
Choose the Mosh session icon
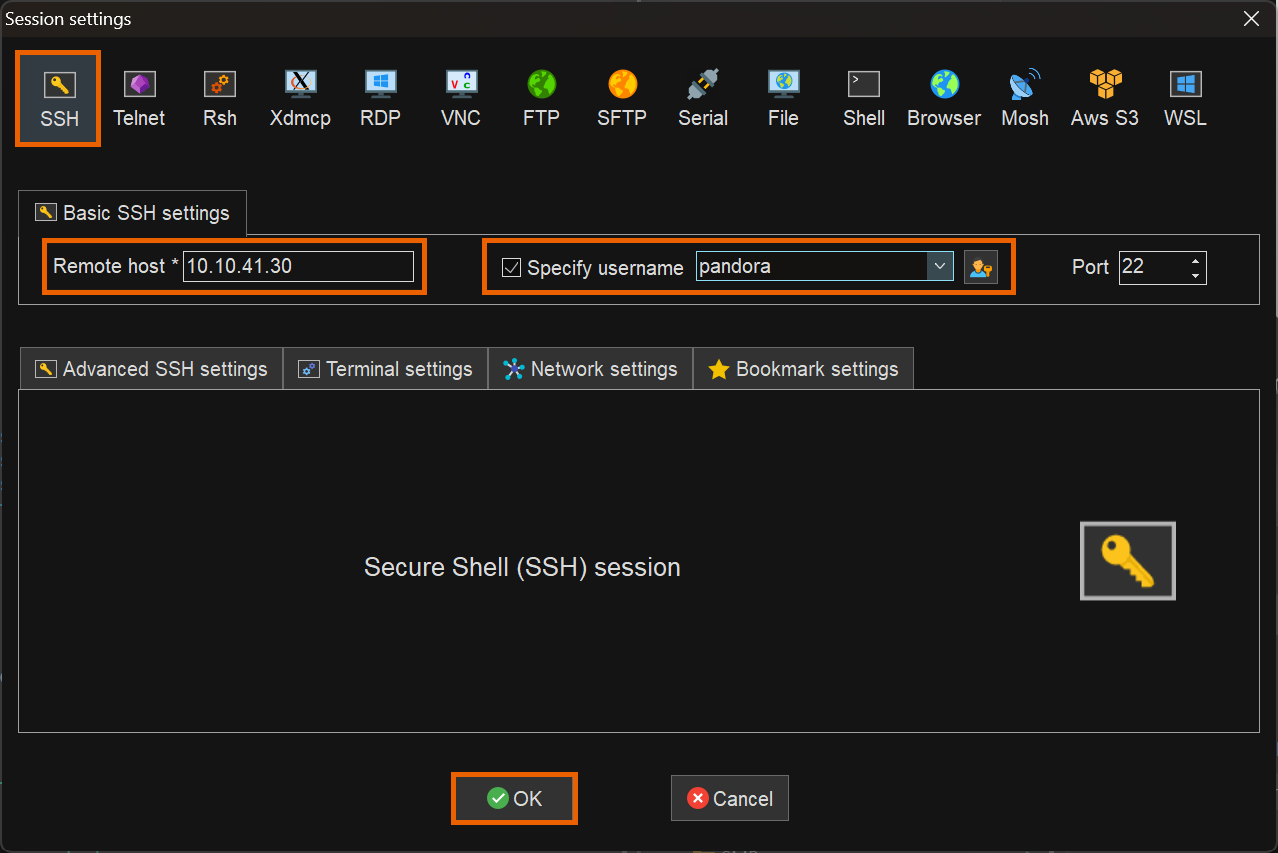(x=1025, y=99)
